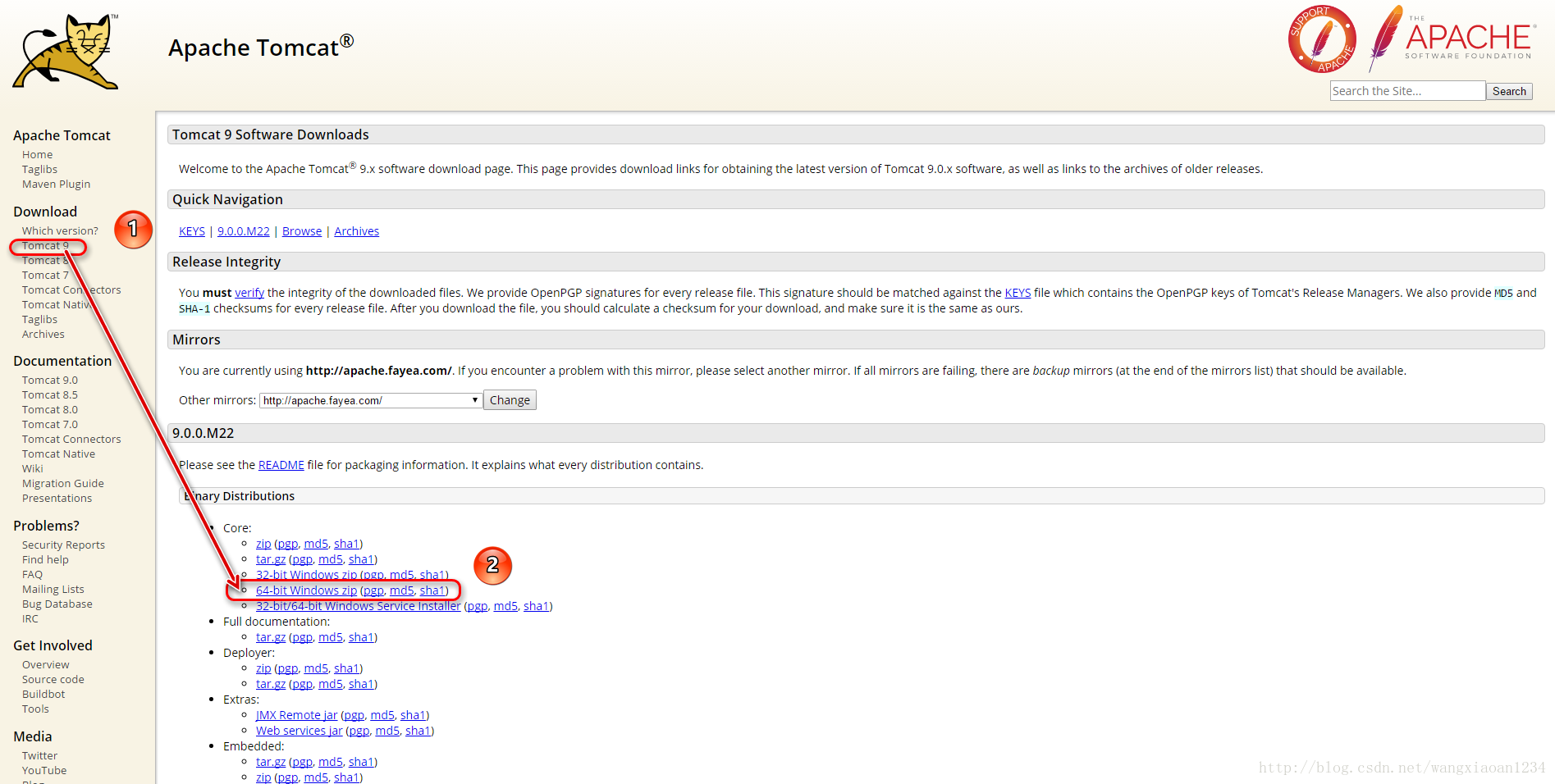
Task: Open Tomcat 9.0 documentation link
Action: 50,380
